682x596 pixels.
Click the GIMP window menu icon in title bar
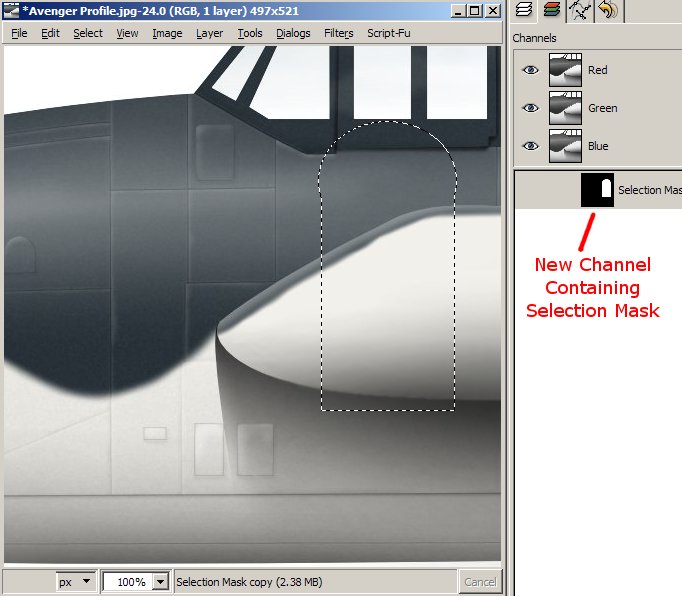coord(10,10)
